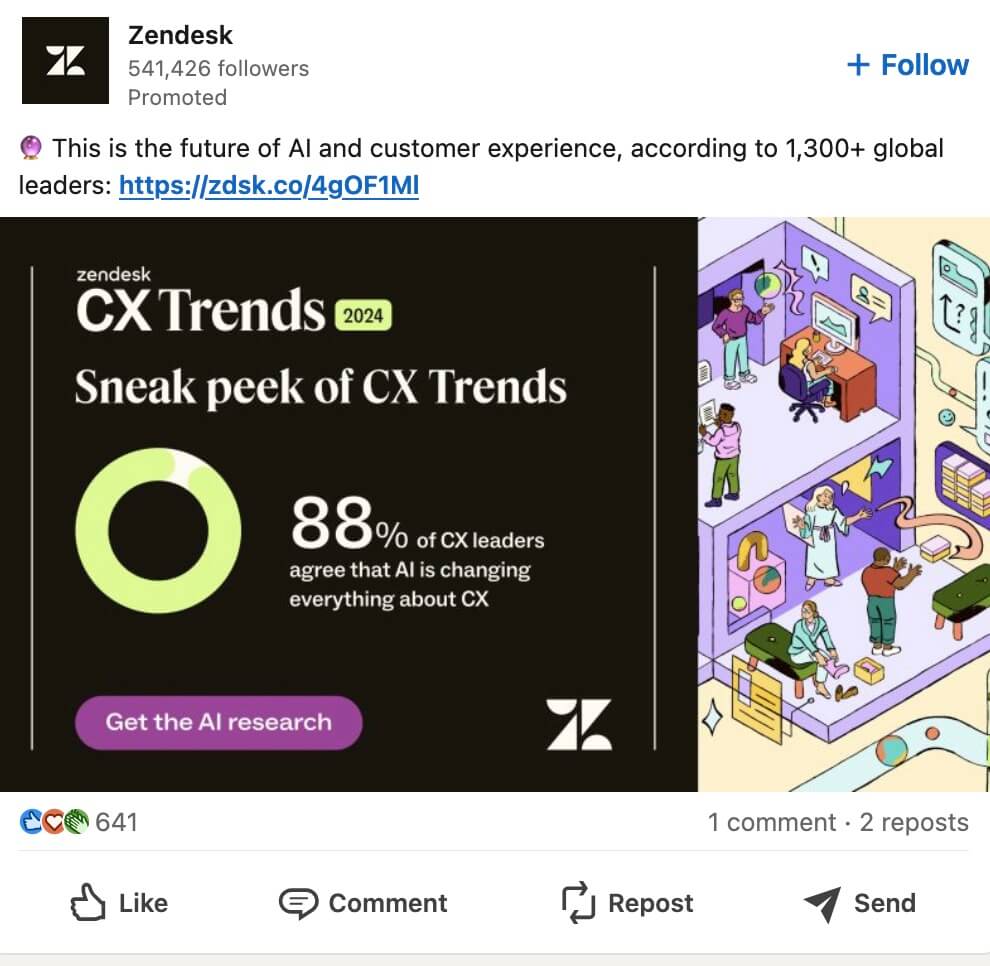Click the thumbs-up Like icon
The width and height of the screenshot is (990, 966).
click(x=88, y=904)
